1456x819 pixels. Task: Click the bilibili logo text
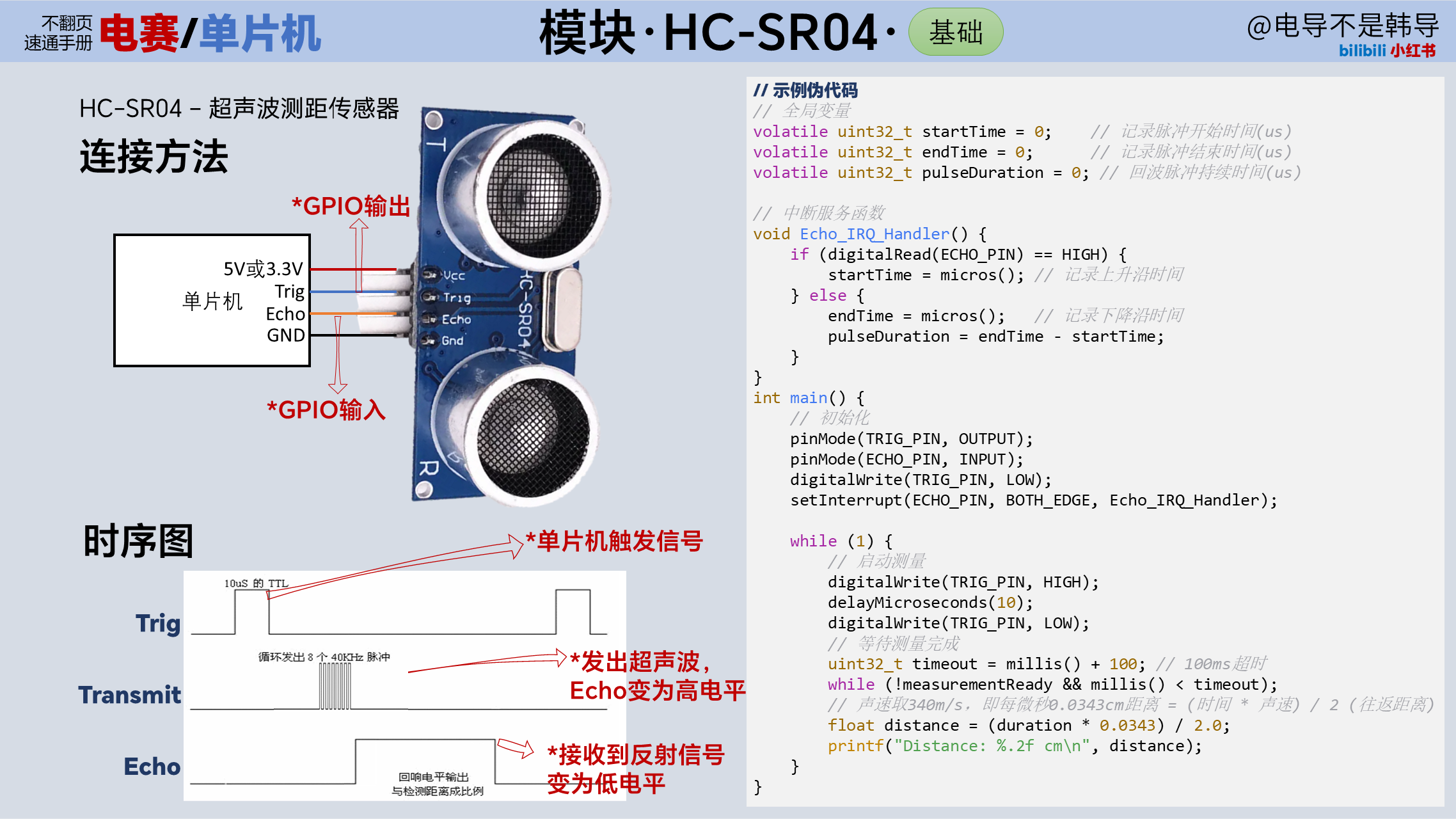pos(1362,51)
